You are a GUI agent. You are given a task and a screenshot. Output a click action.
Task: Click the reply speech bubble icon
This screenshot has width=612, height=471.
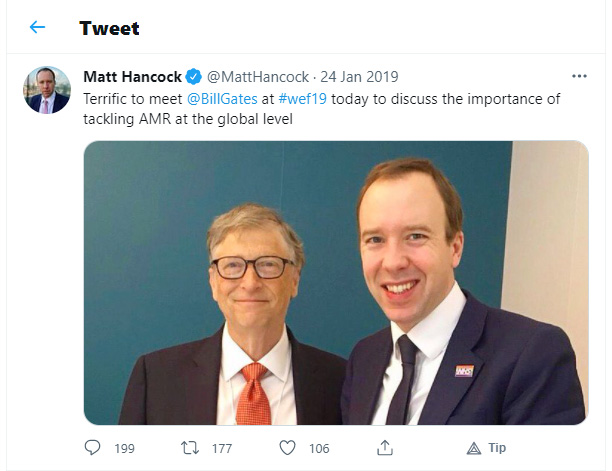coord(93,448)
